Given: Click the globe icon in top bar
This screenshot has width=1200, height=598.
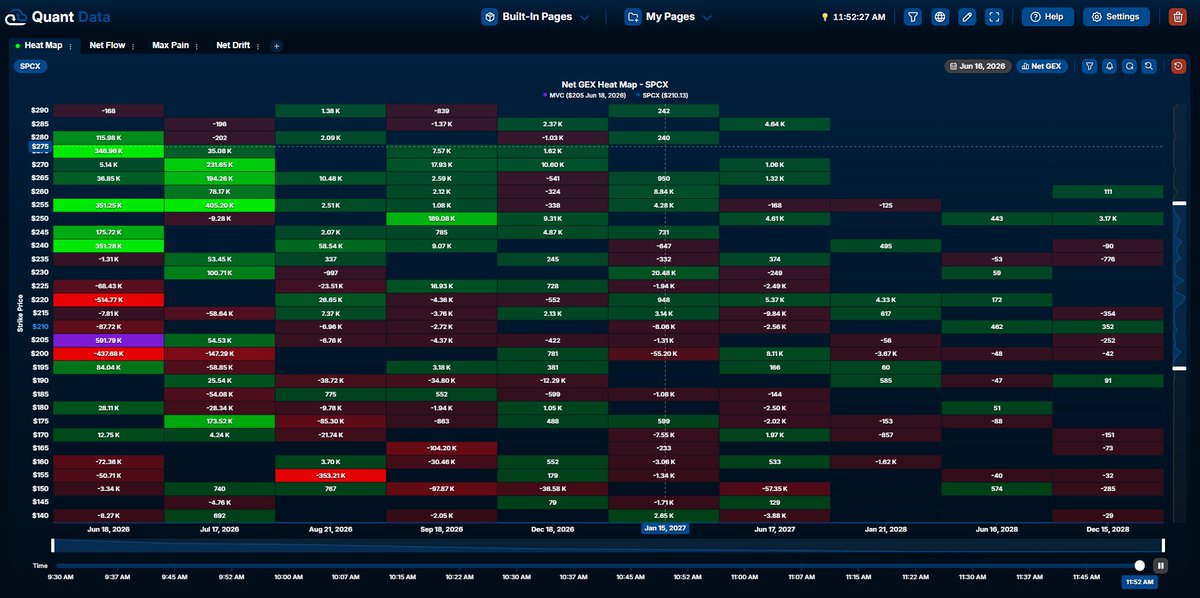Looking at the screenshot, I should [940, 17].
